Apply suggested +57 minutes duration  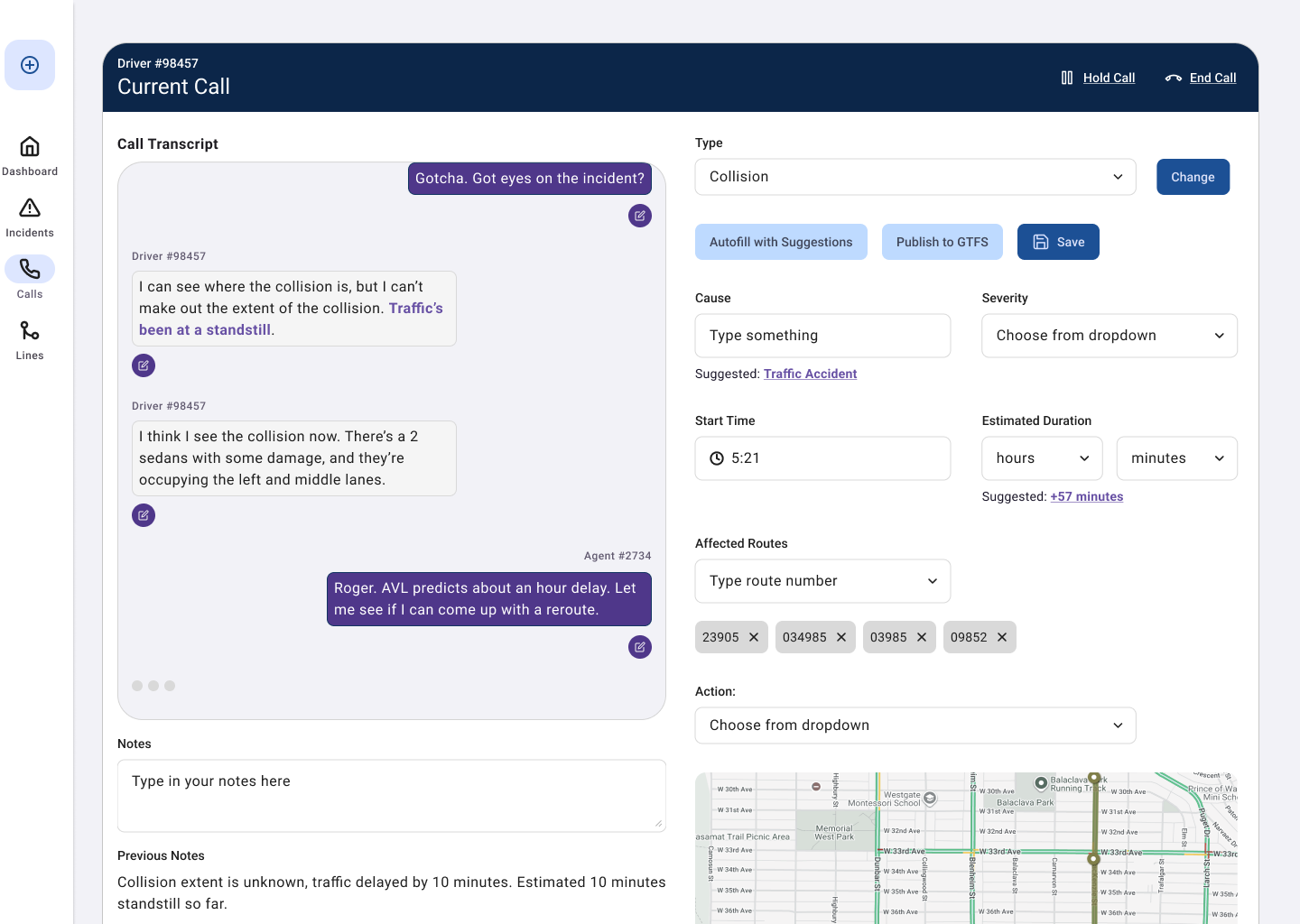click(x=1087, y=496)
